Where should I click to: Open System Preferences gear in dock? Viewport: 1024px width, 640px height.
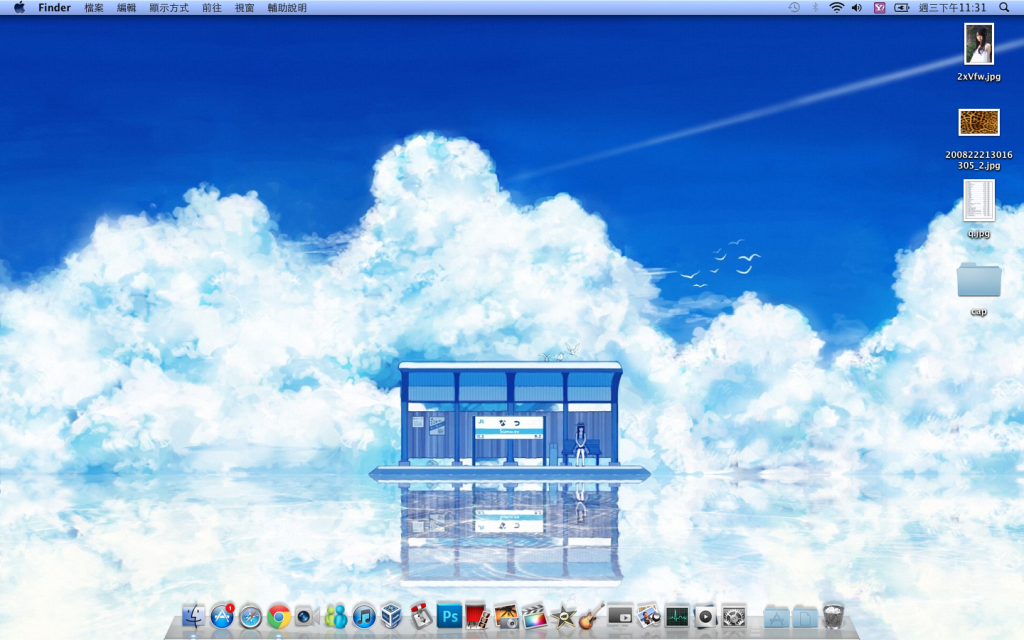pos(734,617)
